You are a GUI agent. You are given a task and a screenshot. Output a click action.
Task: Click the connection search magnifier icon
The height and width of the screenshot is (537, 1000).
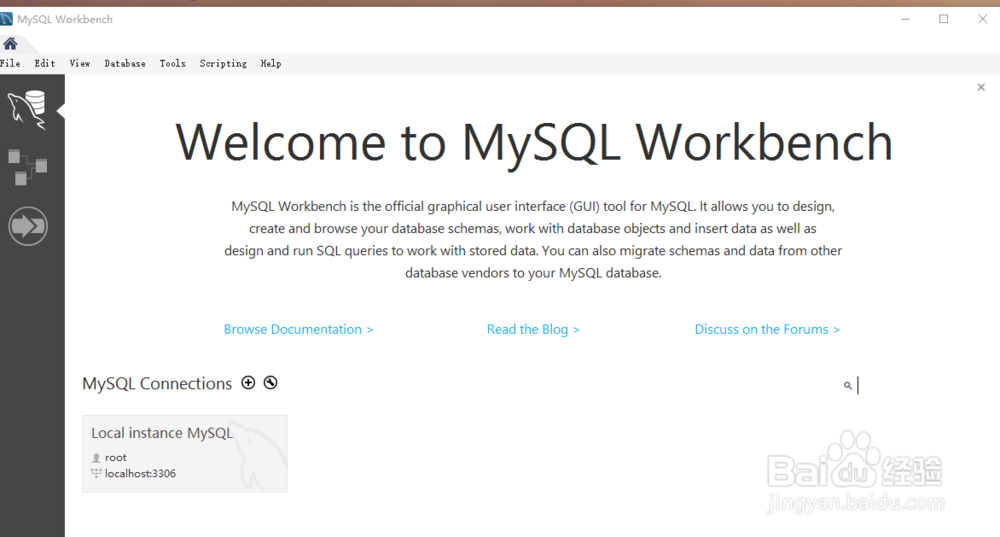point(848,385)
